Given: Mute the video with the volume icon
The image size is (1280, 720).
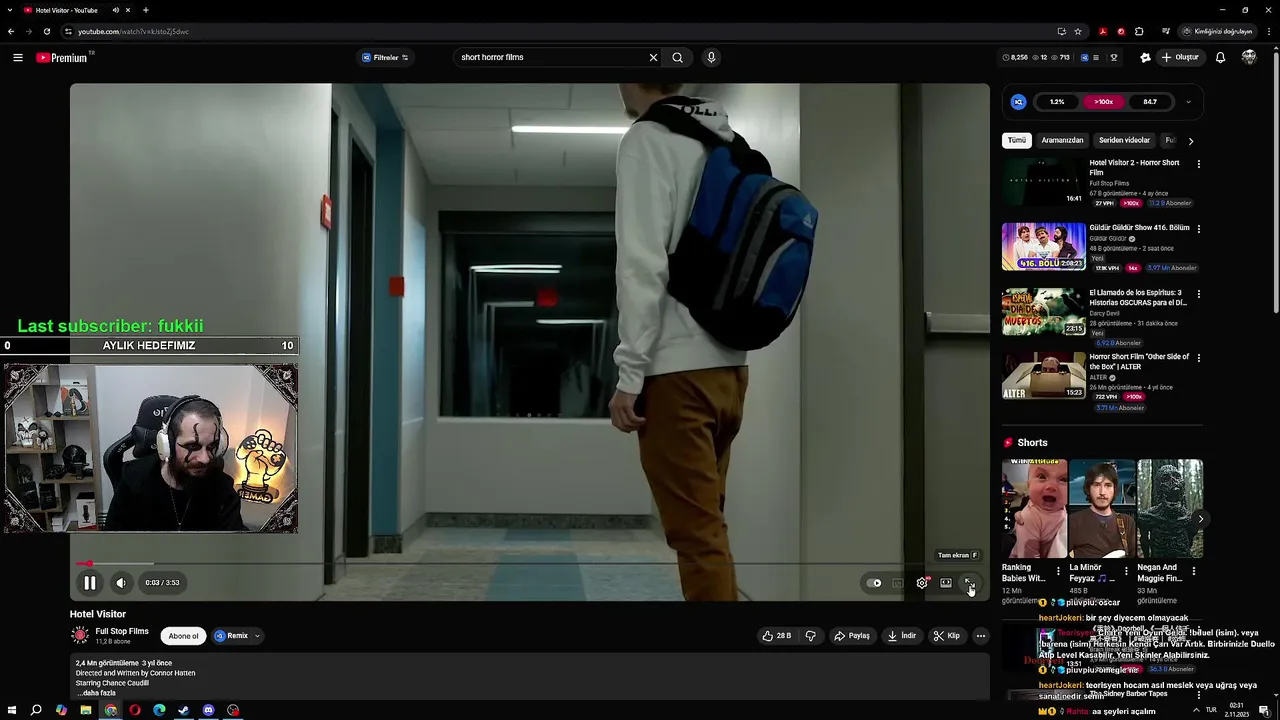Looking at the screenshot, I should (x=121, y=583).
